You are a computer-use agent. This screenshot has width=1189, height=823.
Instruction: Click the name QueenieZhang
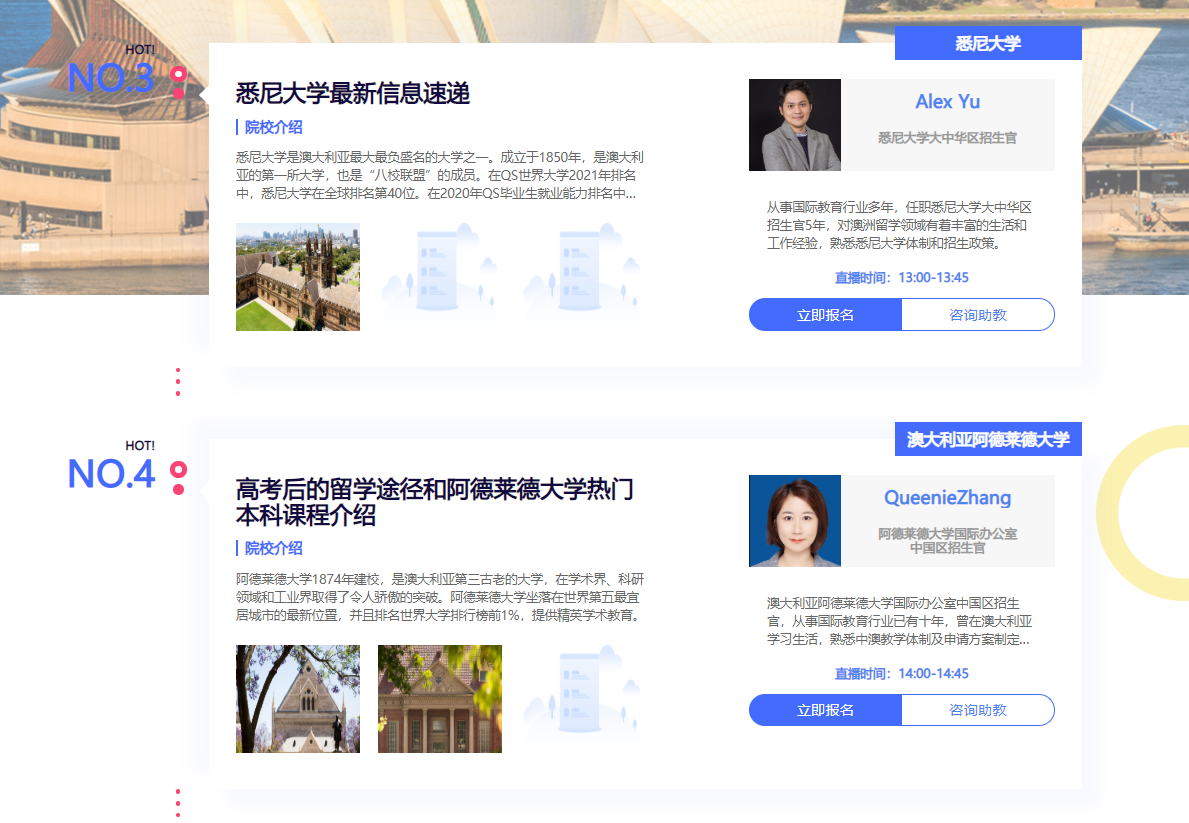click(947, 498)
